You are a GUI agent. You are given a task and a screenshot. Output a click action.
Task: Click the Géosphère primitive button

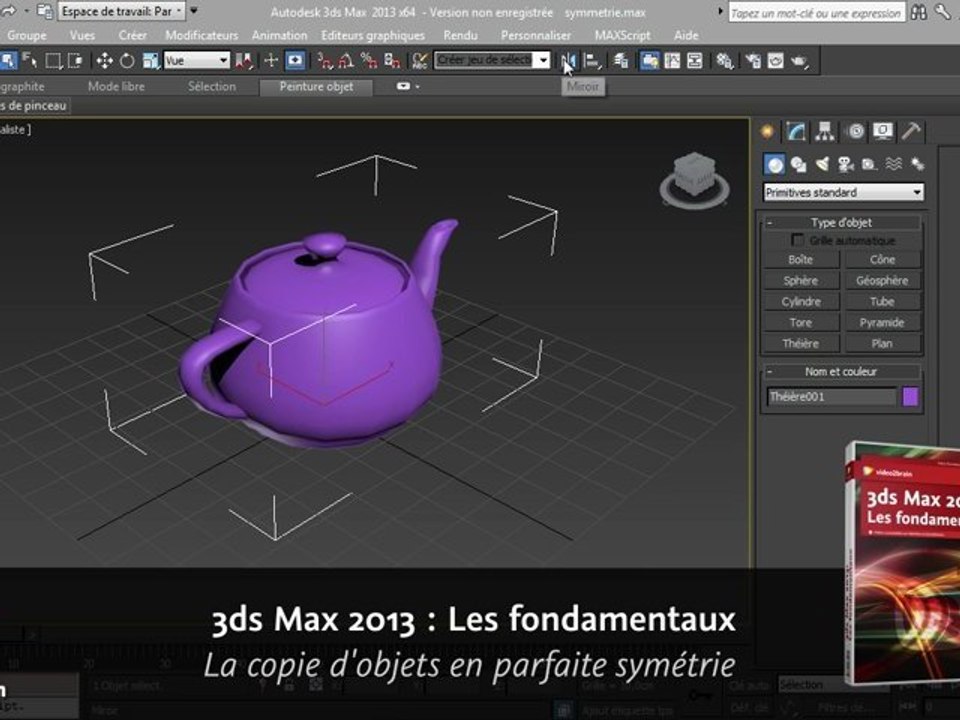click(x=882, y=280)
